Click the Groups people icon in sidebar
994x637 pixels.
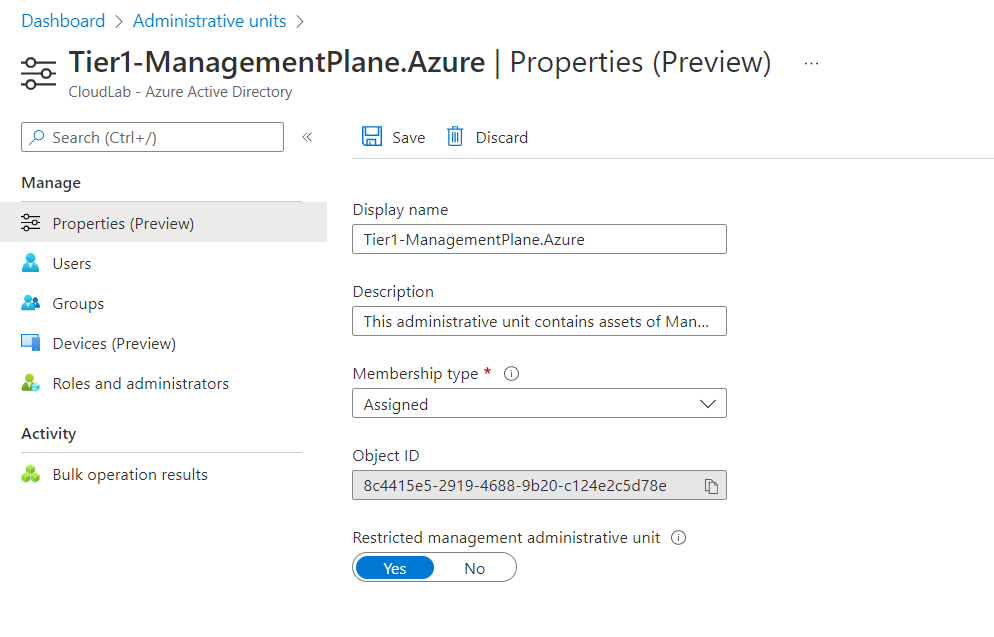tap(30, 303)
